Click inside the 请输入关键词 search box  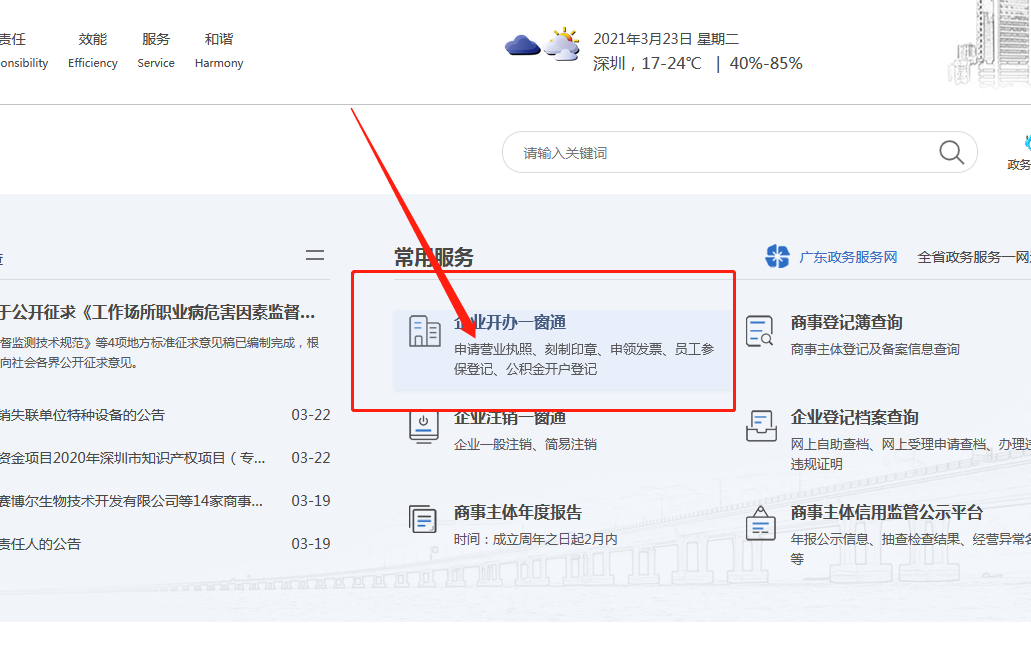tap(700, 151)
